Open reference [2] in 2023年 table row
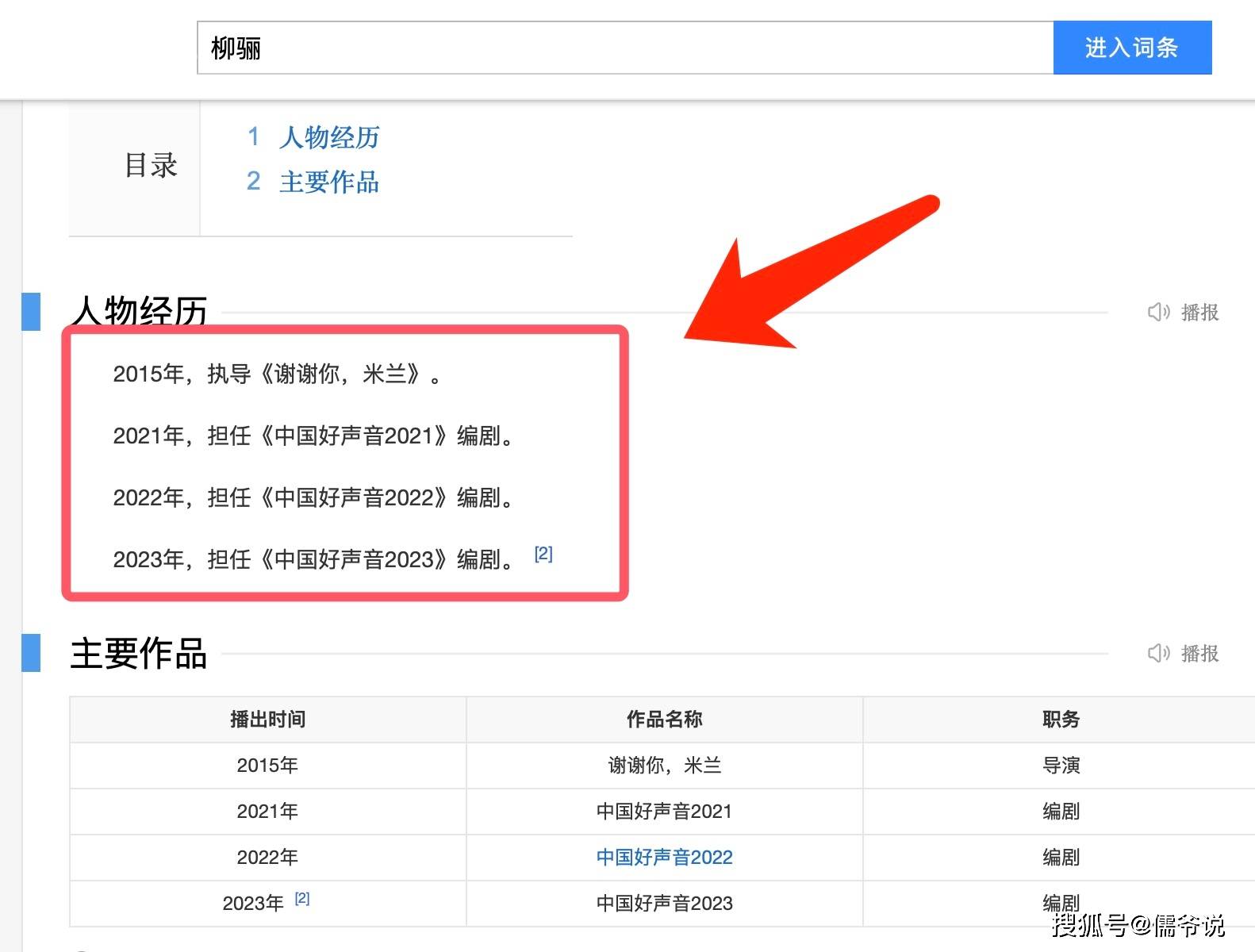Image resolution: width=1255 pixels, height=952 pixels. click(x=302, y=898)
